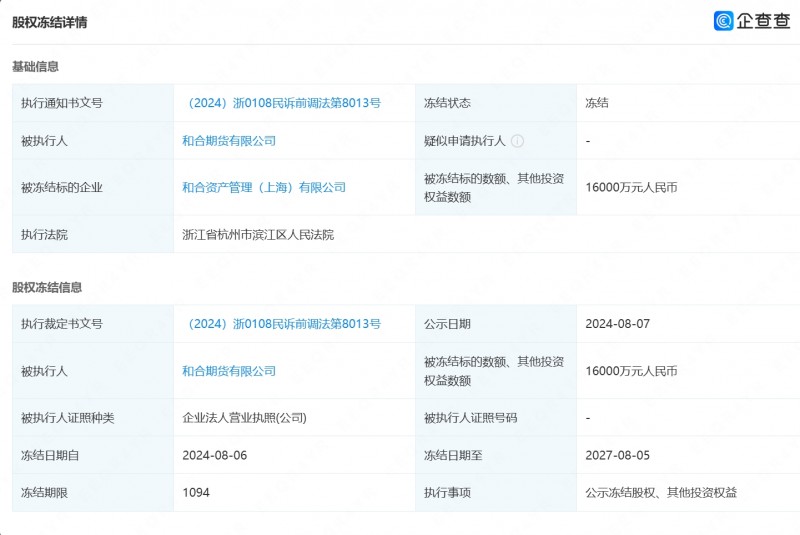Click the court name 浙江省杭州市滨江区人民法院
This screenshot has height=535, width=800.
258,235
